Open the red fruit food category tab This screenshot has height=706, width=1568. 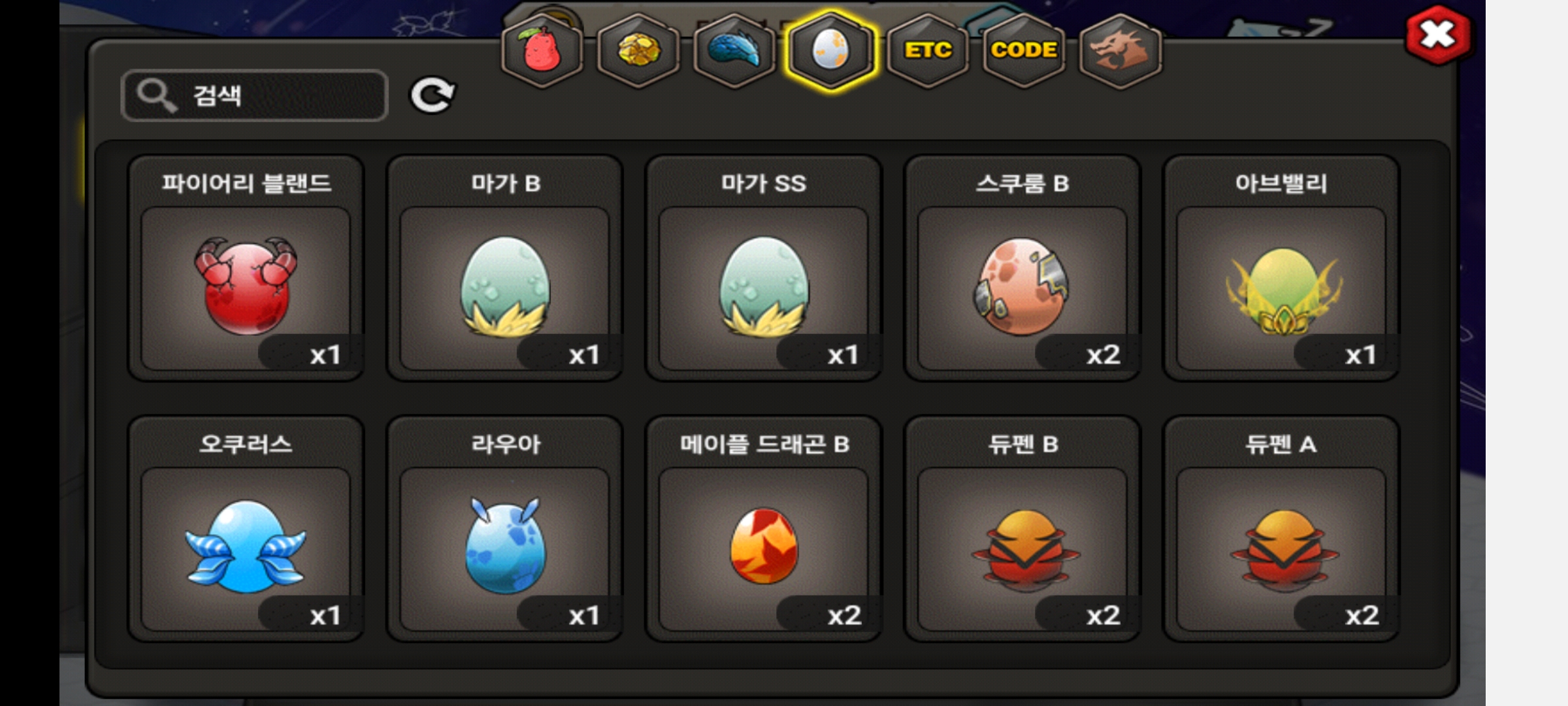pos(542,50)
